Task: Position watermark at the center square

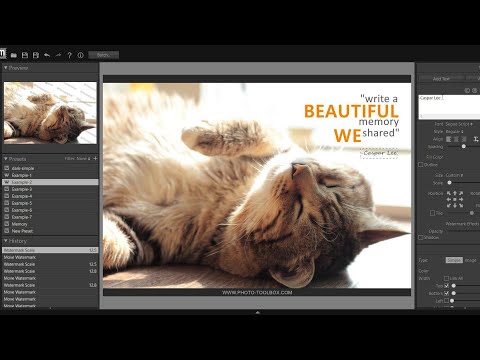Action: [455, 199]
